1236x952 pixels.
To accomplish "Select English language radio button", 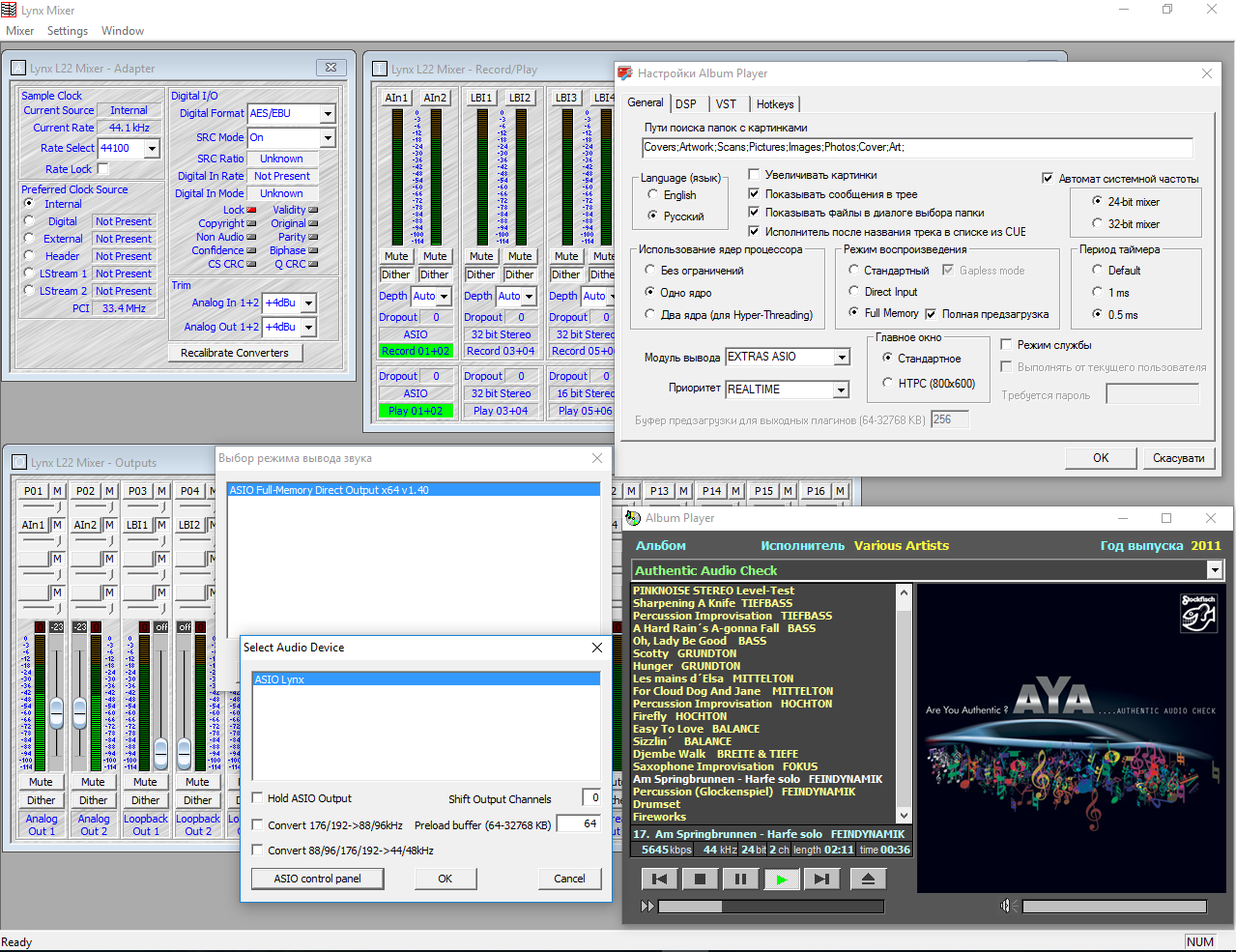I will coord(652,195).
